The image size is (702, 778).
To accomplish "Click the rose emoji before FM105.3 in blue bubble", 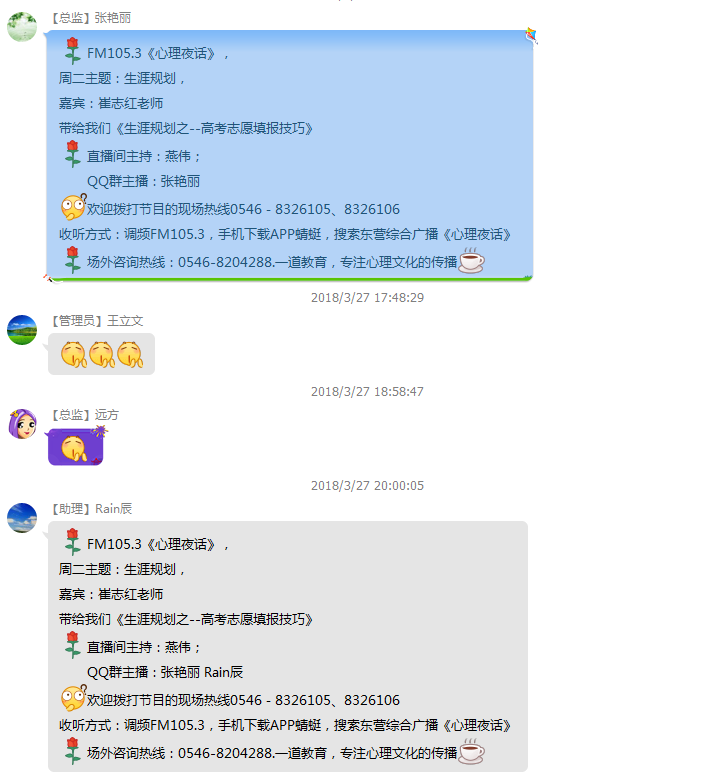I will click(x=73, y=51).
